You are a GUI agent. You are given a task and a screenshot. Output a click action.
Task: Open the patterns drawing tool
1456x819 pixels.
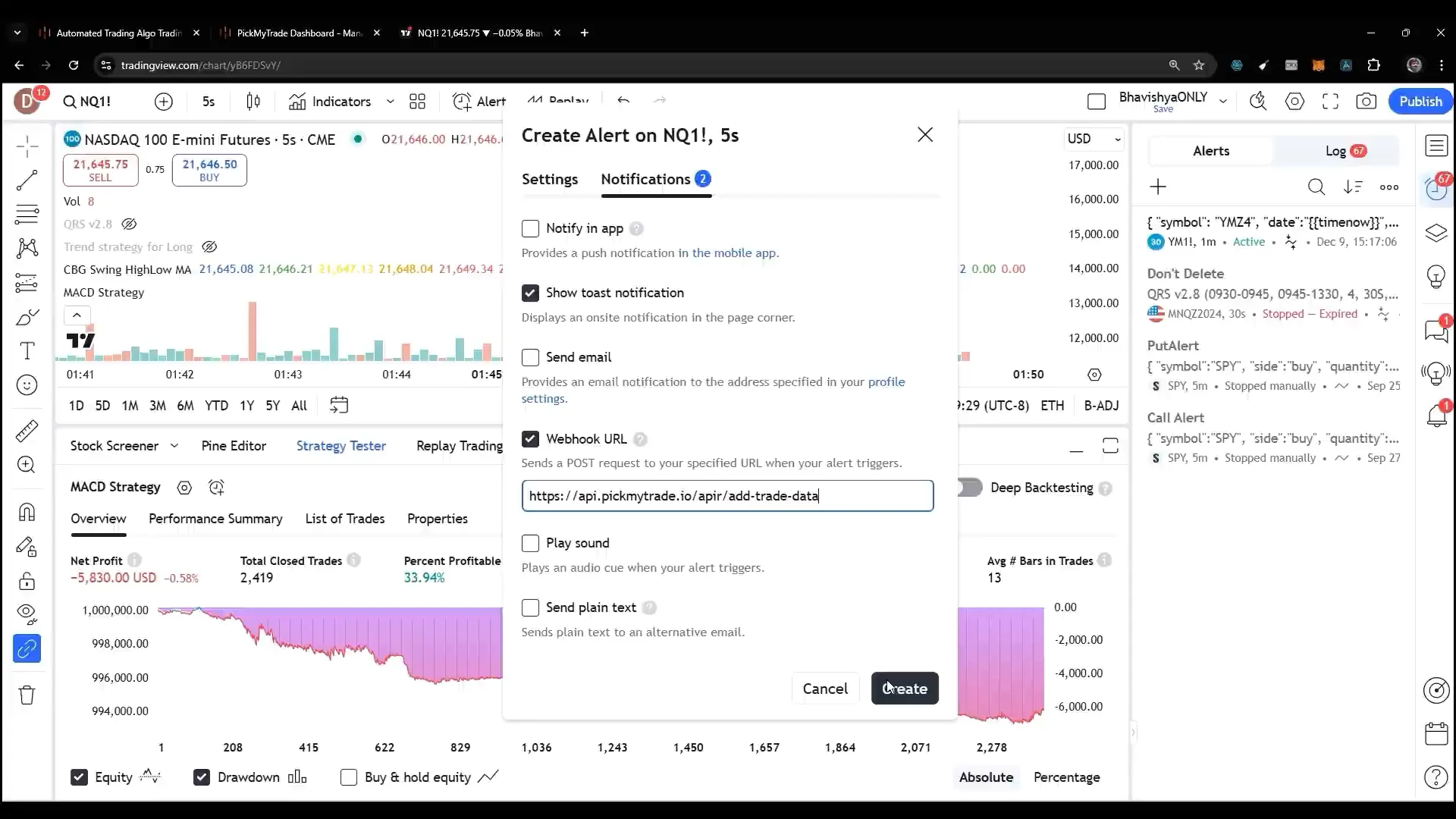pos(27,248)
